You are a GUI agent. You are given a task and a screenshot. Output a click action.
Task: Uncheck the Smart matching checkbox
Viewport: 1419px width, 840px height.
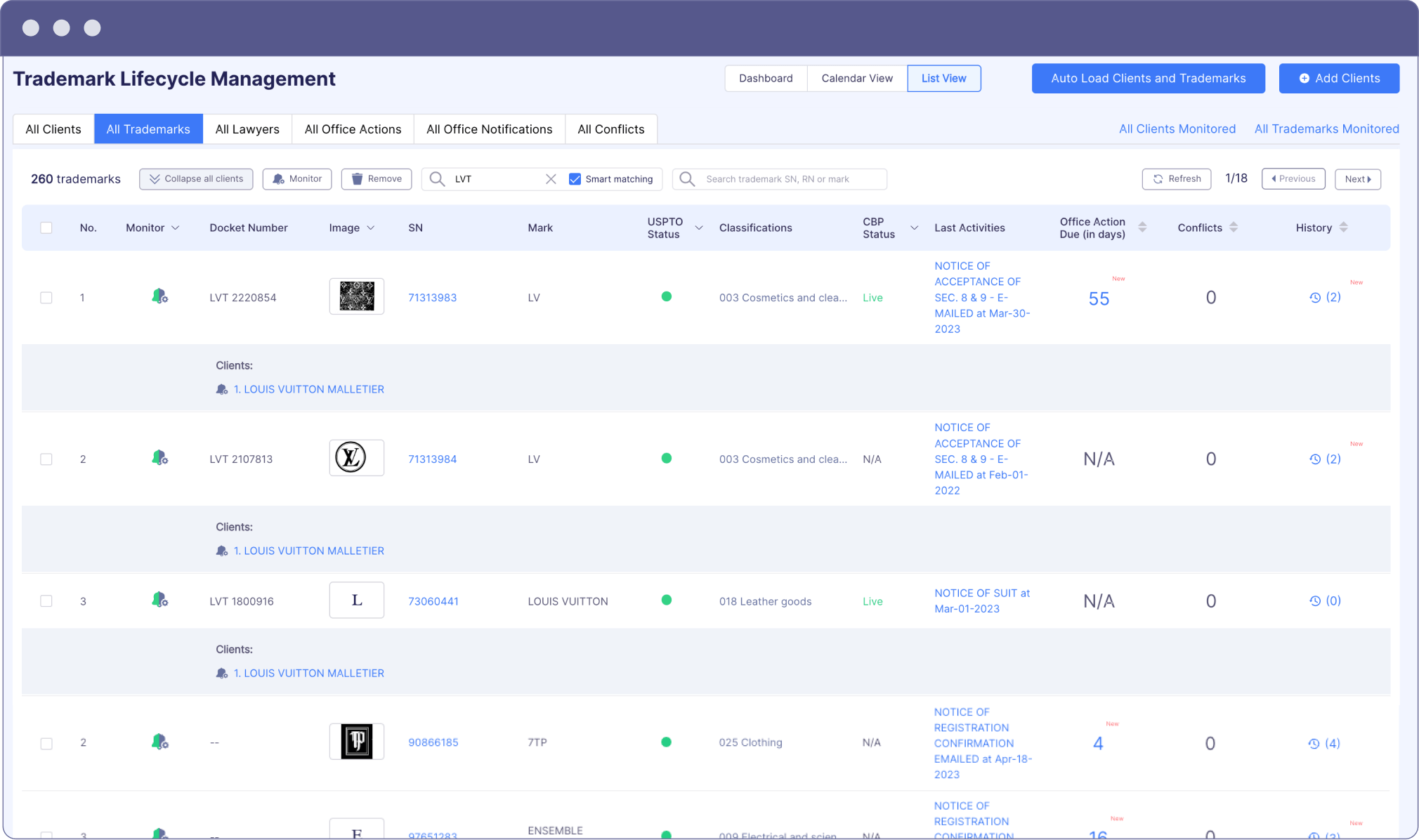(575, 179)
